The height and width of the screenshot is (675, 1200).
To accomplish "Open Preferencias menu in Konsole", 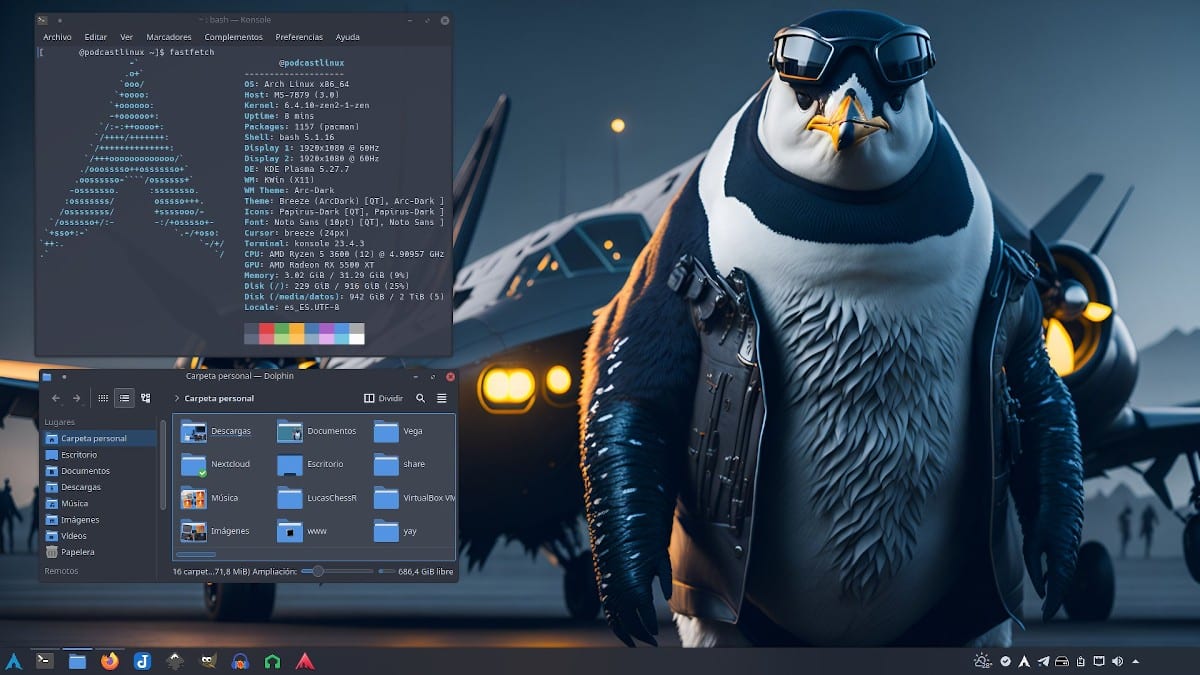I will (299, 37).
